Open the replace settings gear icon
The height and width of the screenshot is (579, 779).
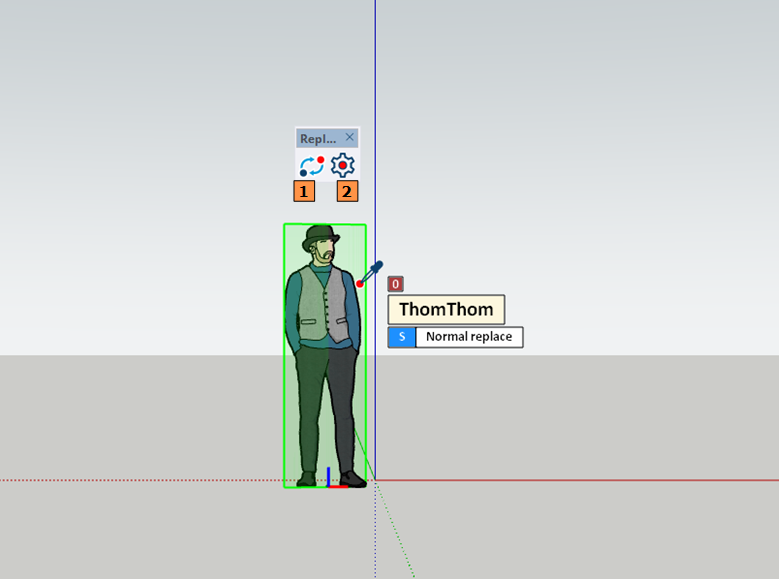(x=343, y=165)
